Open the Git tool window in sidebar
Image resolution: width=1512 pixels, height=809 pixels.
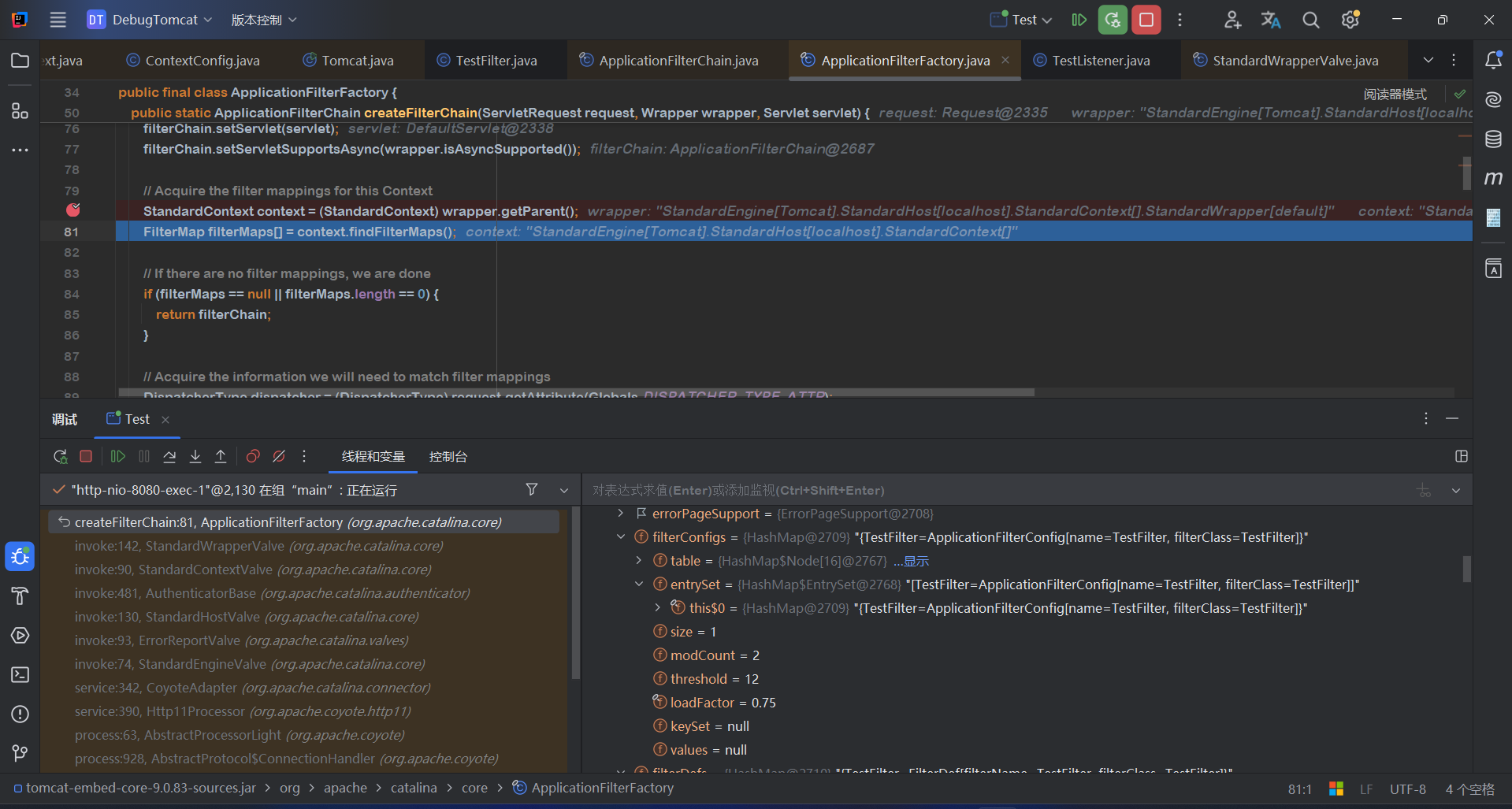pos(20,753)
